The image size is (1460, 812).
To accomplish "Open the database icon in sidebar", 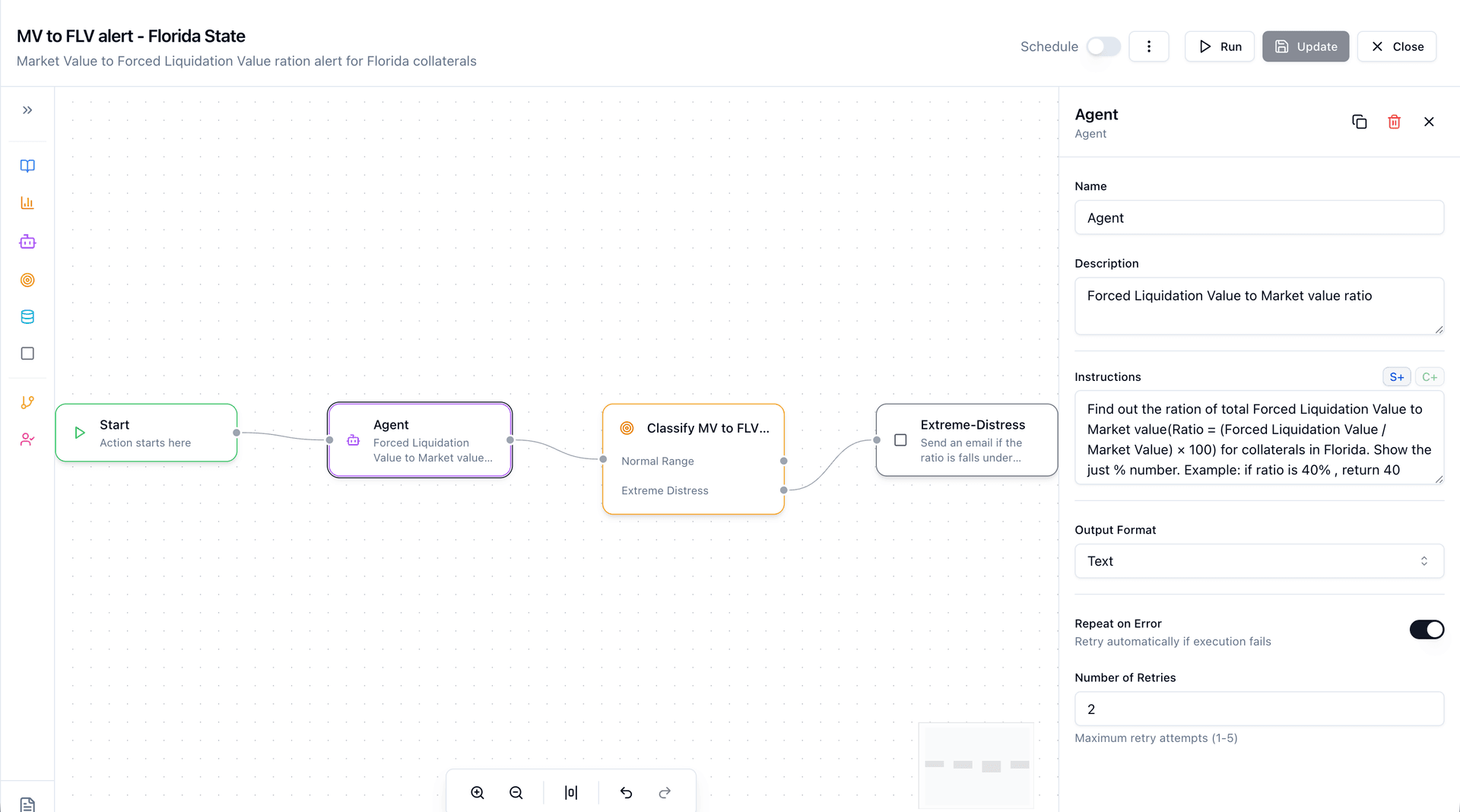I will coord(27,316).
